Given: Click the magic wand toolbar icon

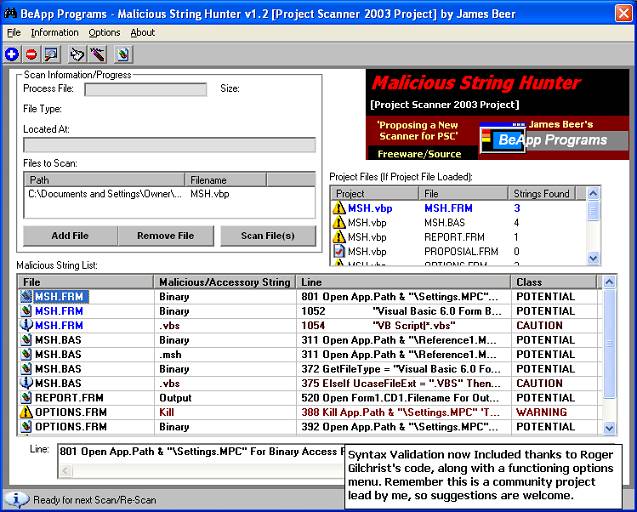Looking at the screenshot, I should point(97,54).
